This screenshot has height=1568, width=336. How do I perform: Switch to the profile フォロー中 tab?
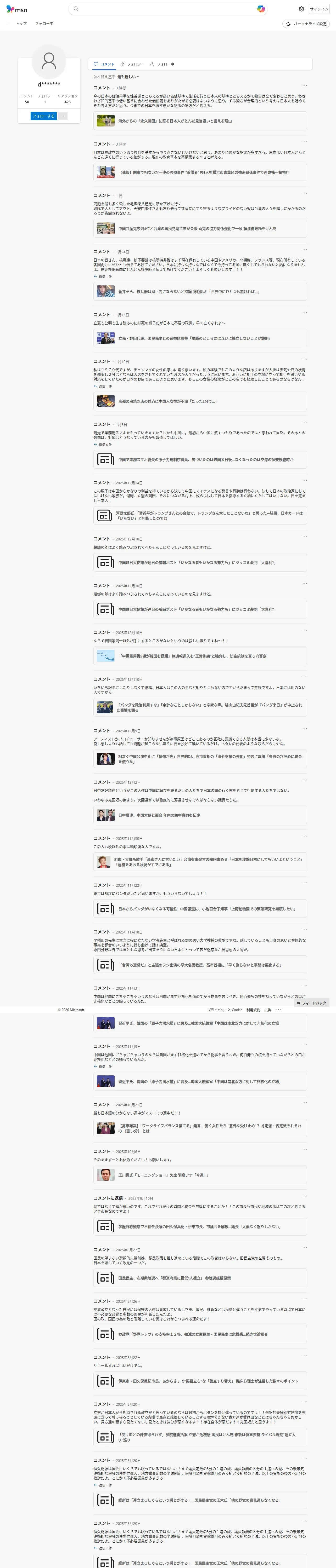[162, 64]
